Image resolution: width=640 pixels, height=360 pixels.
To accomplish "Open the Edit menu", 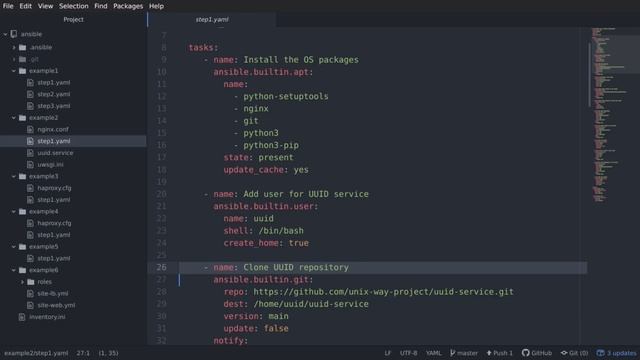I will [x=25, y=6].
